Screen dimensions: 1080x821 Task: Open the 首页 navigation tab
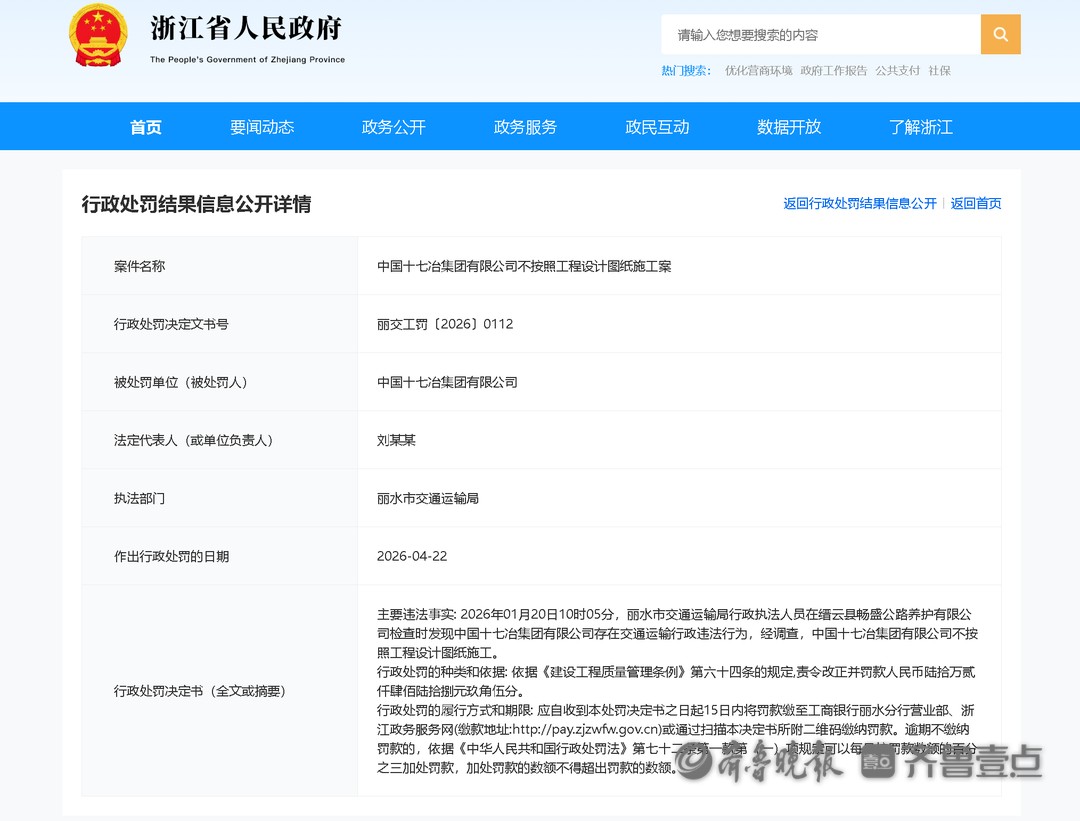coord(146,127)
